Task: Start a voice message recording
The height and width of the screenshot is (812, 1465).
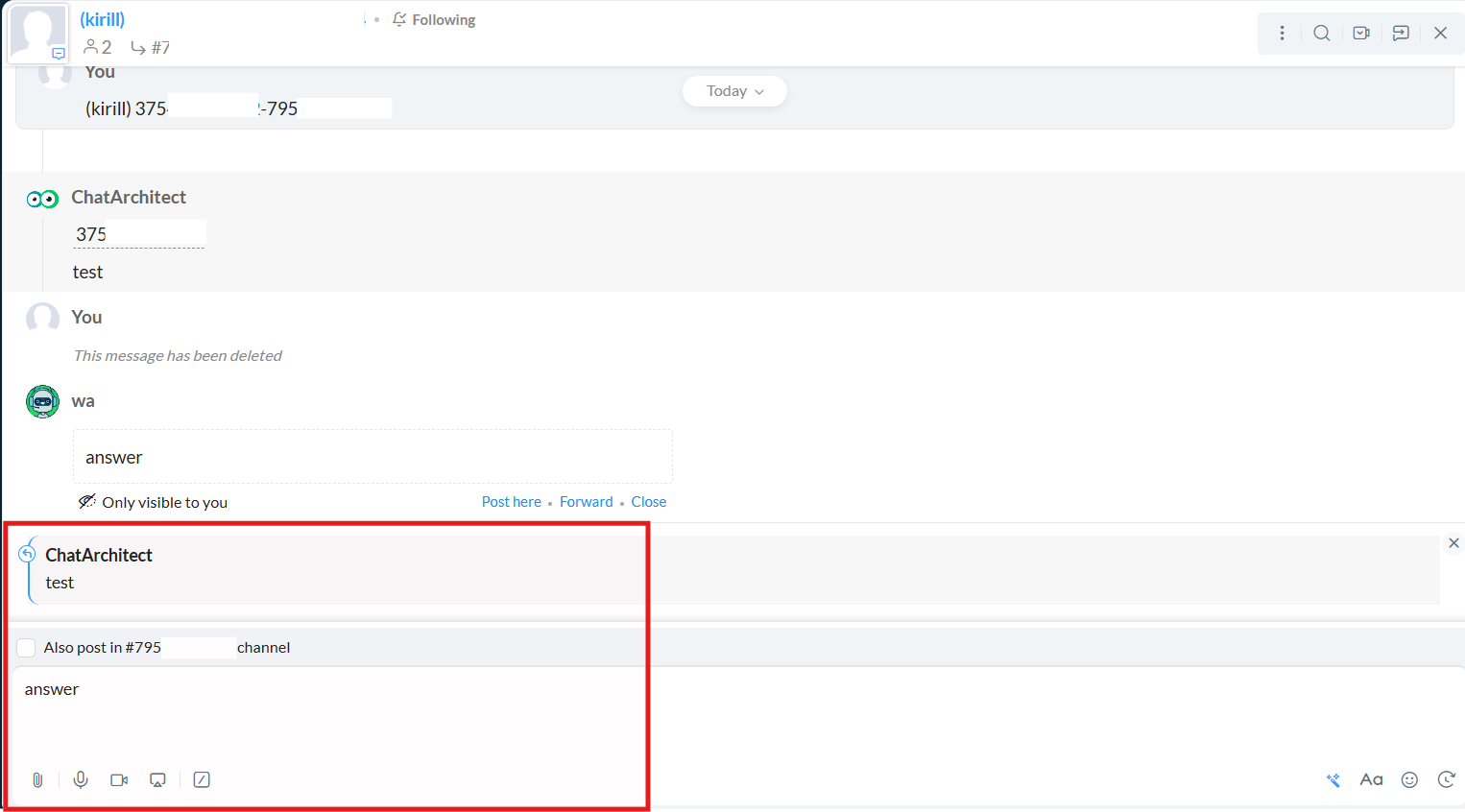Action: coord(81,780)
